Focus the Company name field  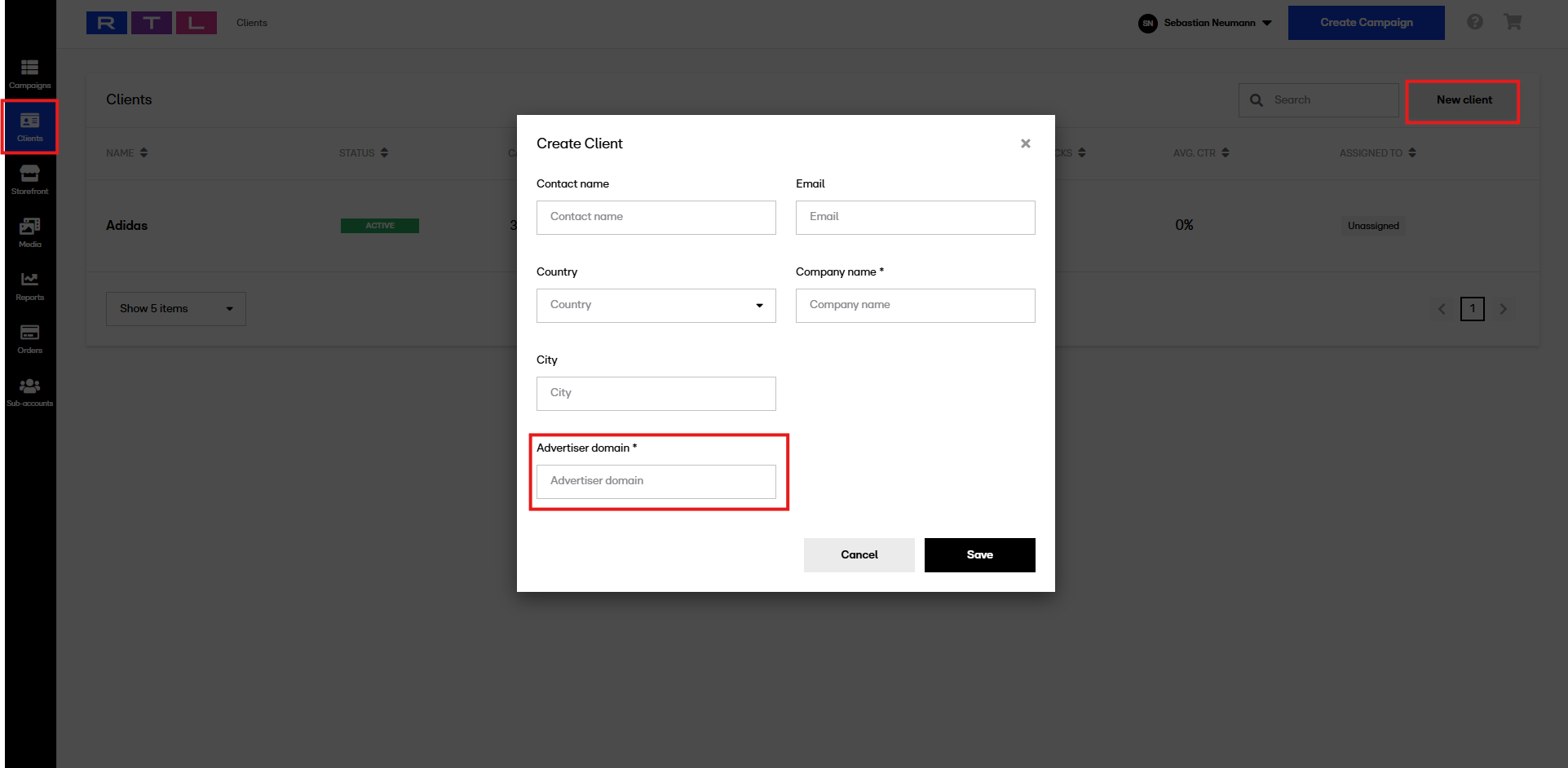915,306
